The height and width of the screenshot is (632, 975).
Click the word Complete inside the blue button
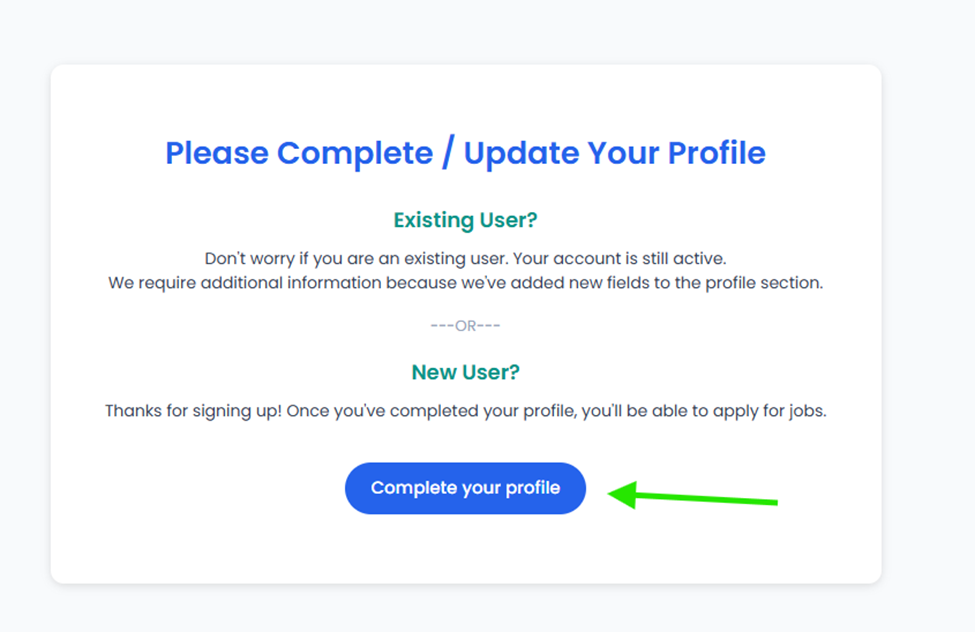[414, 488]
